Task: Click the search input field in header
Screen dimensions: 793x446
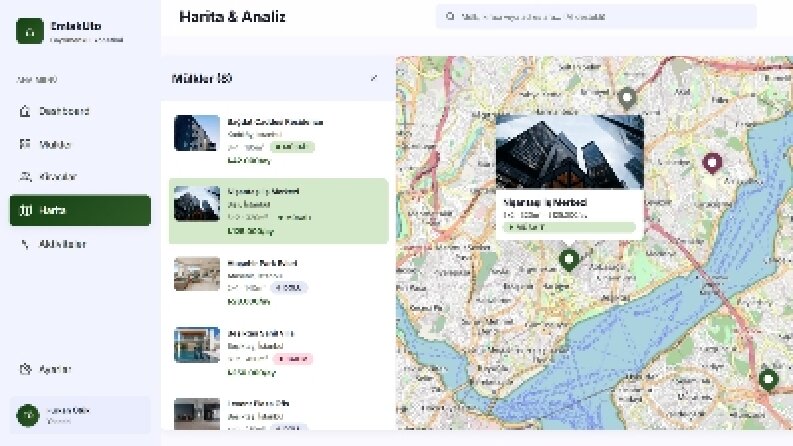Action: coord(596,17)
